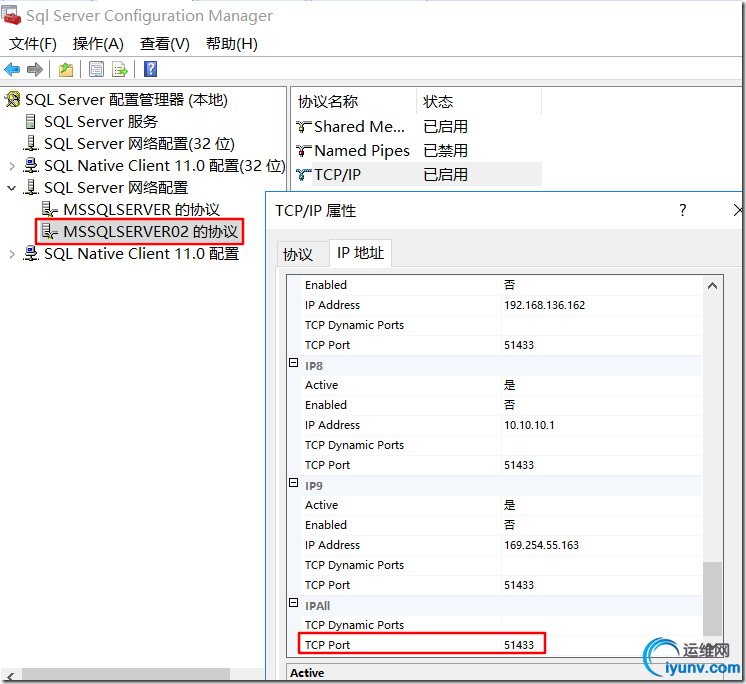Select the IP 地址 tab
This screenshot has height=684, width=746.
[360, 253]
